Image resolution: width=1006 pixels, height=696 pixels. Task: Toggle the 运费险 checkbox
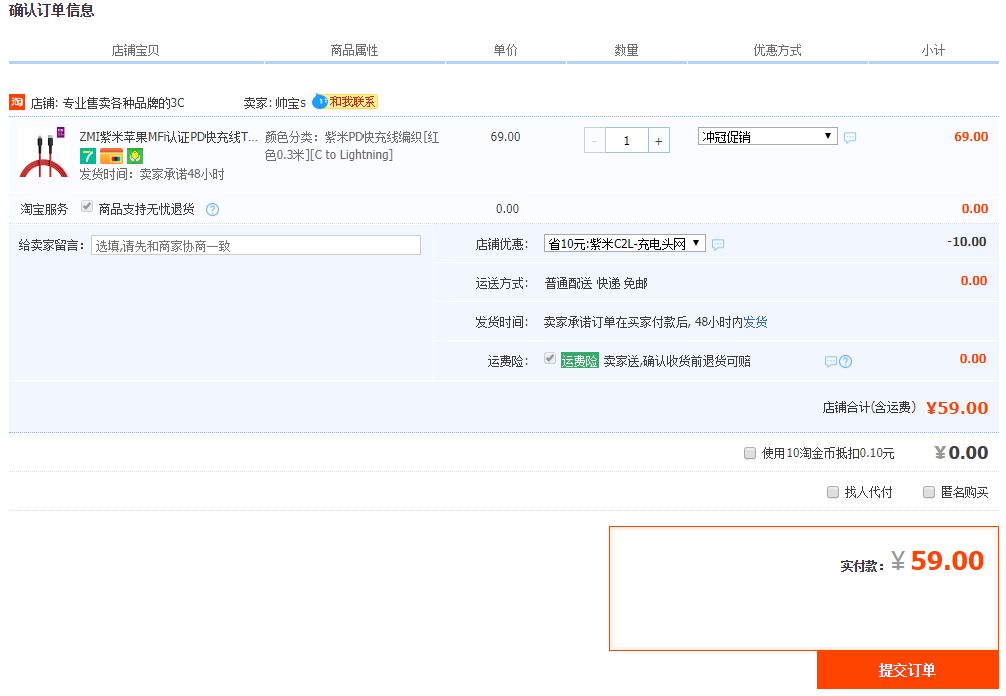[x=550, y=358]
